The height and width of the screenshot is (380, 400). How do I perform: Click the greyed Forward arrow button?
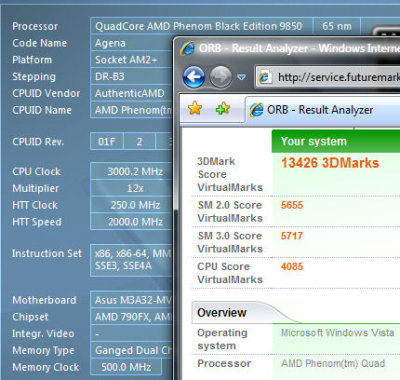tap(221, 77)
